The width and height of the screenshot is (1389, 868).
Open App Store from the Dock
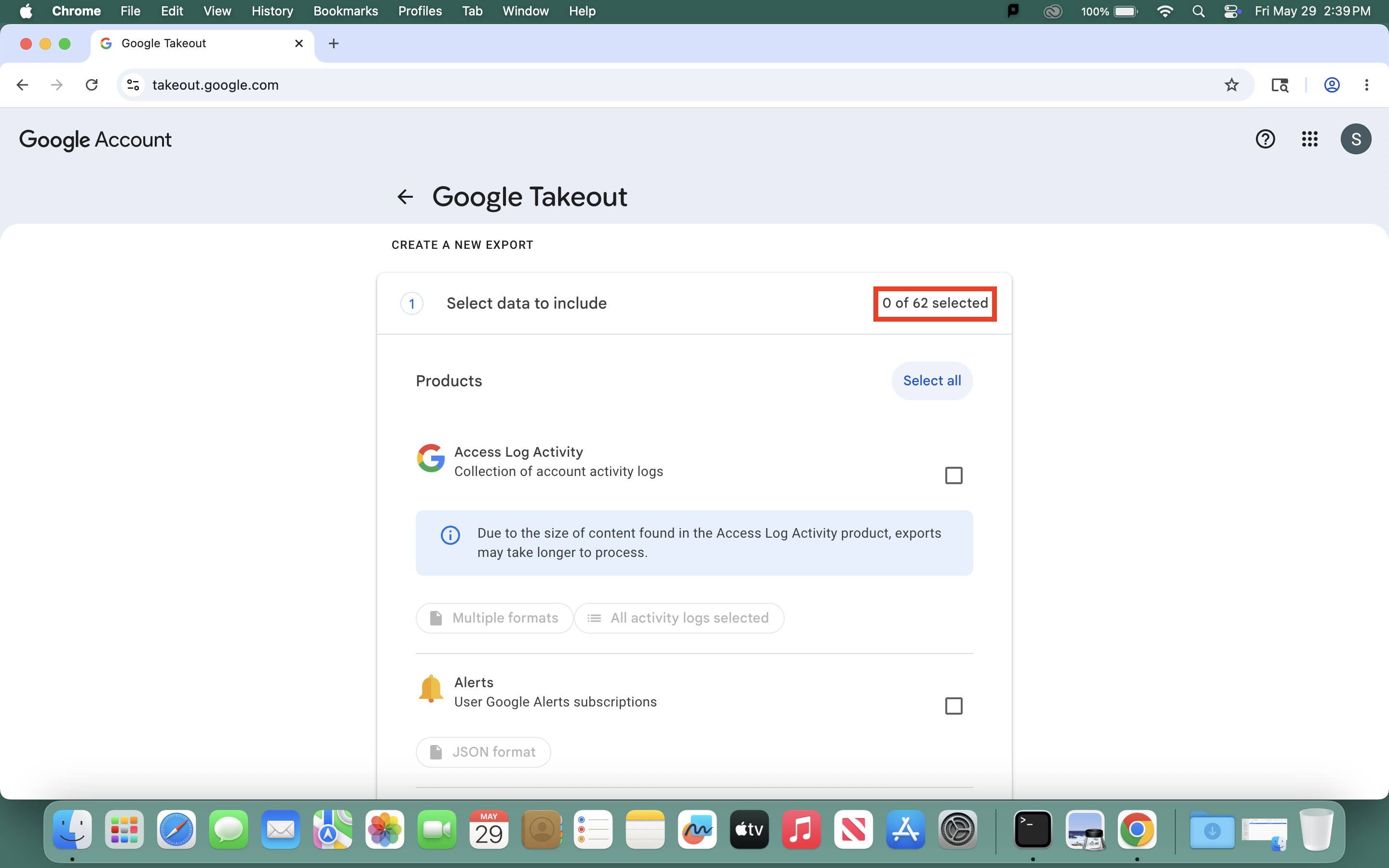tap(905, 829)
